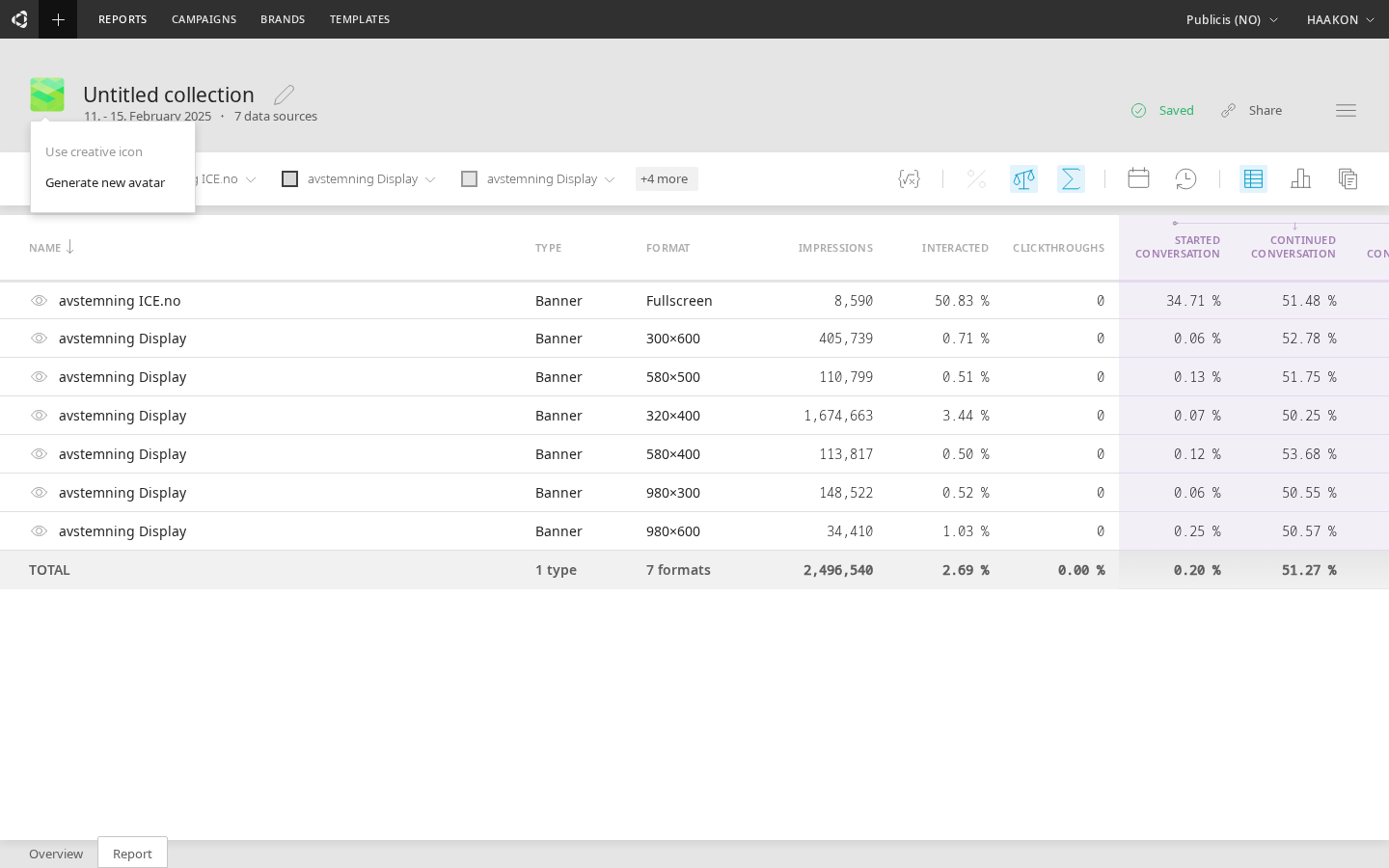The image size is (1389, 868).
Task: Click the formula variables icon in toolbar
Action: (909, 179)
